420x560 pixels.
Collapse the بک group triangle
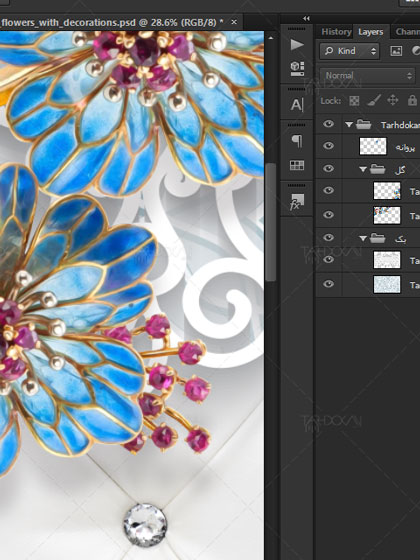(x=363, y=238)
